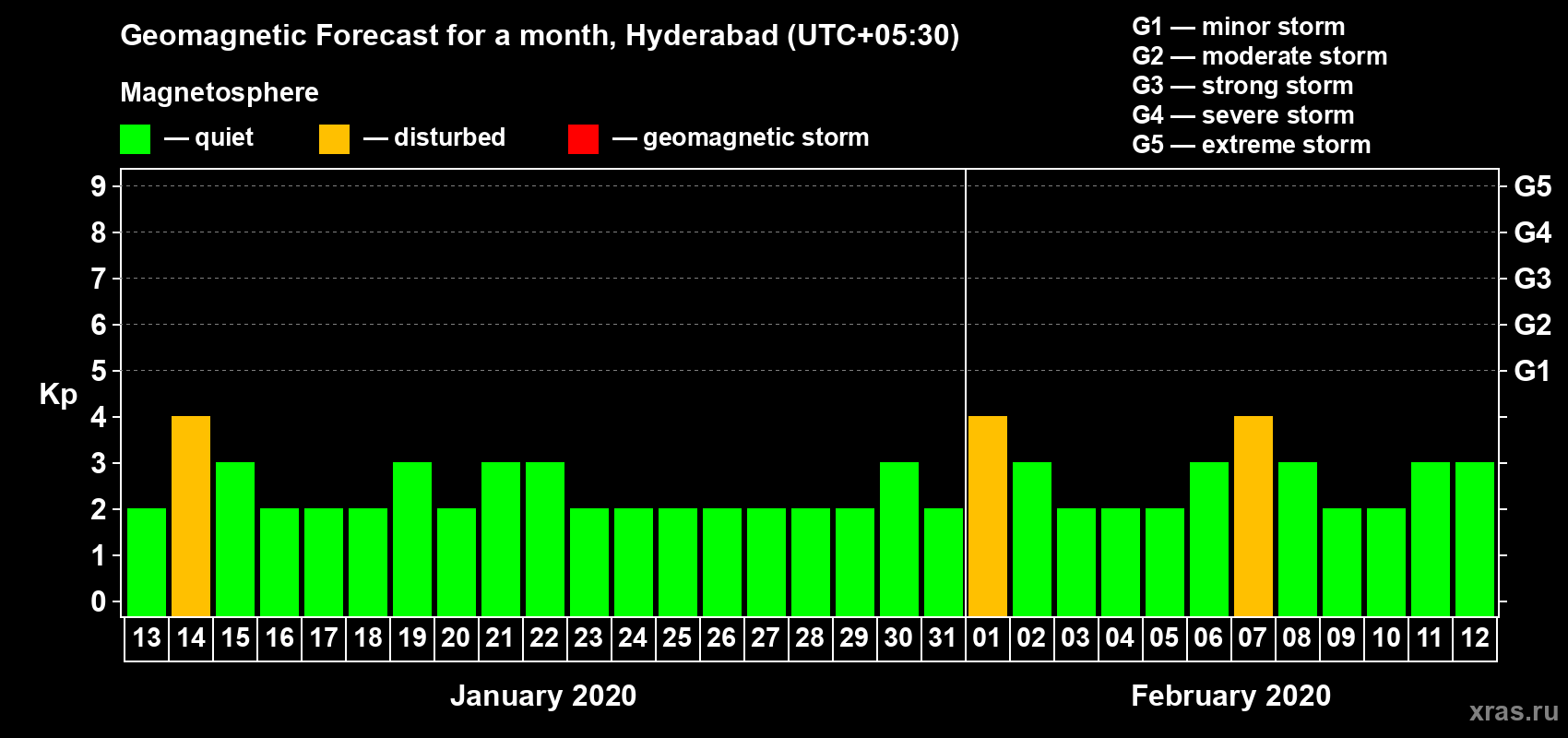Click the 'geomagnetic storm' legend label

click(756, 138)
